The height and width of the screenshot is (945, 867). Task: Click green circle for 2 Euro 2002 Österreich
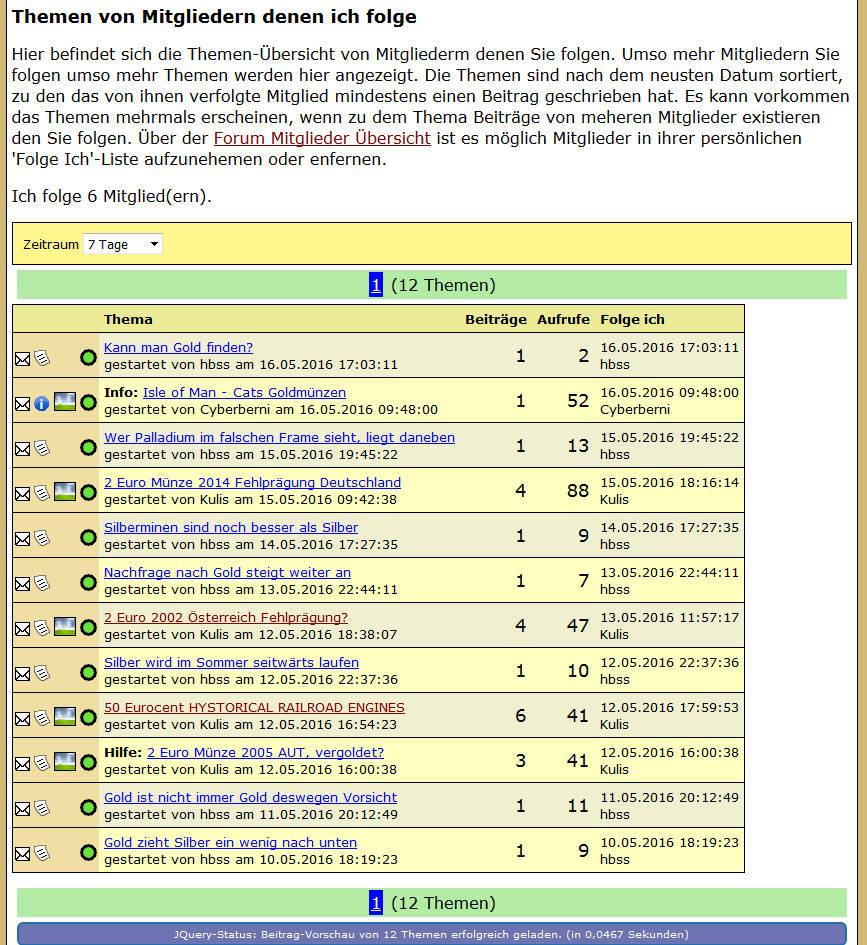88,628
